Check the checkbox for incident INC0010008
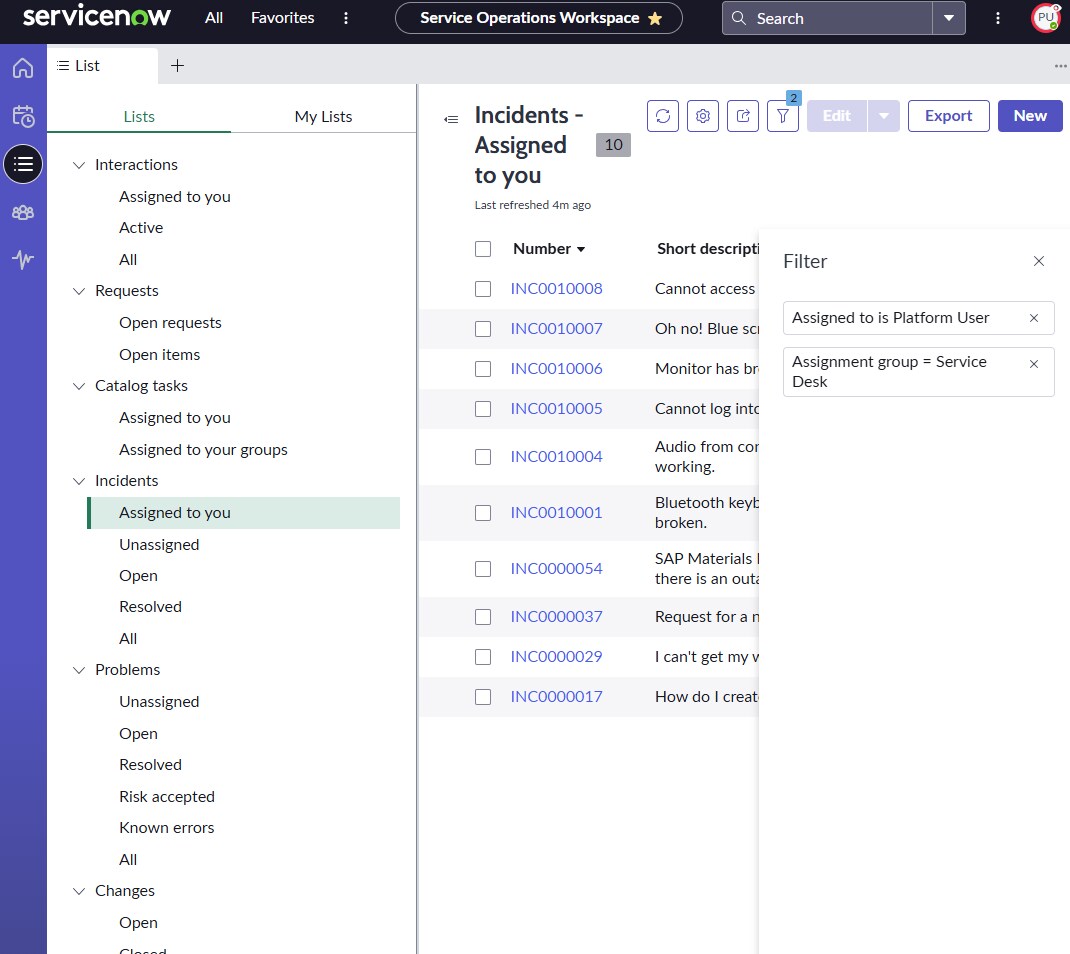Screen dimensions: 1070x954 (483, 288)
